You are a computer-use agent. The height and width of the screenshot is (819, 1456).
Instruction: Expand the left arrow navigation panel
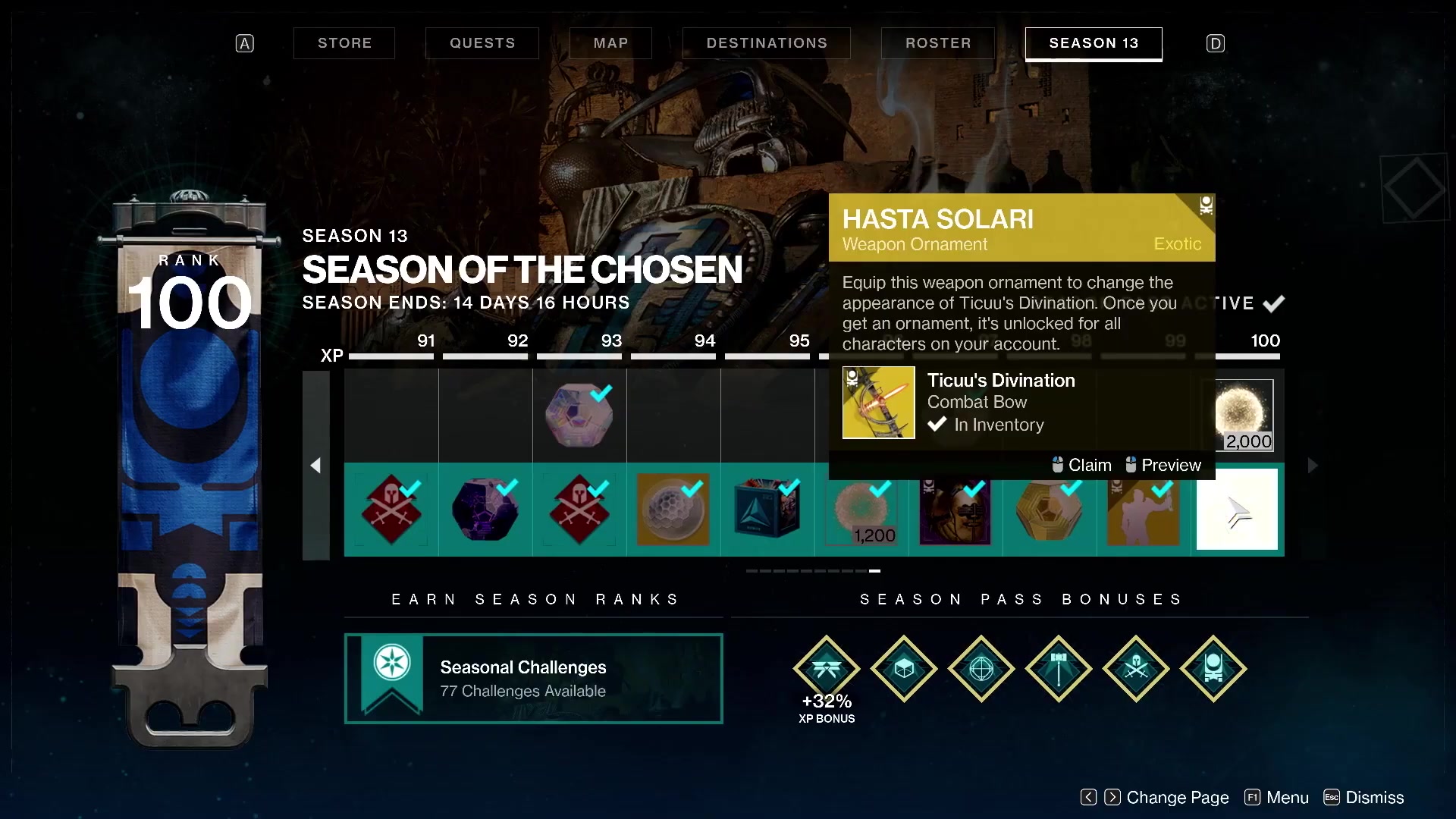314,465
